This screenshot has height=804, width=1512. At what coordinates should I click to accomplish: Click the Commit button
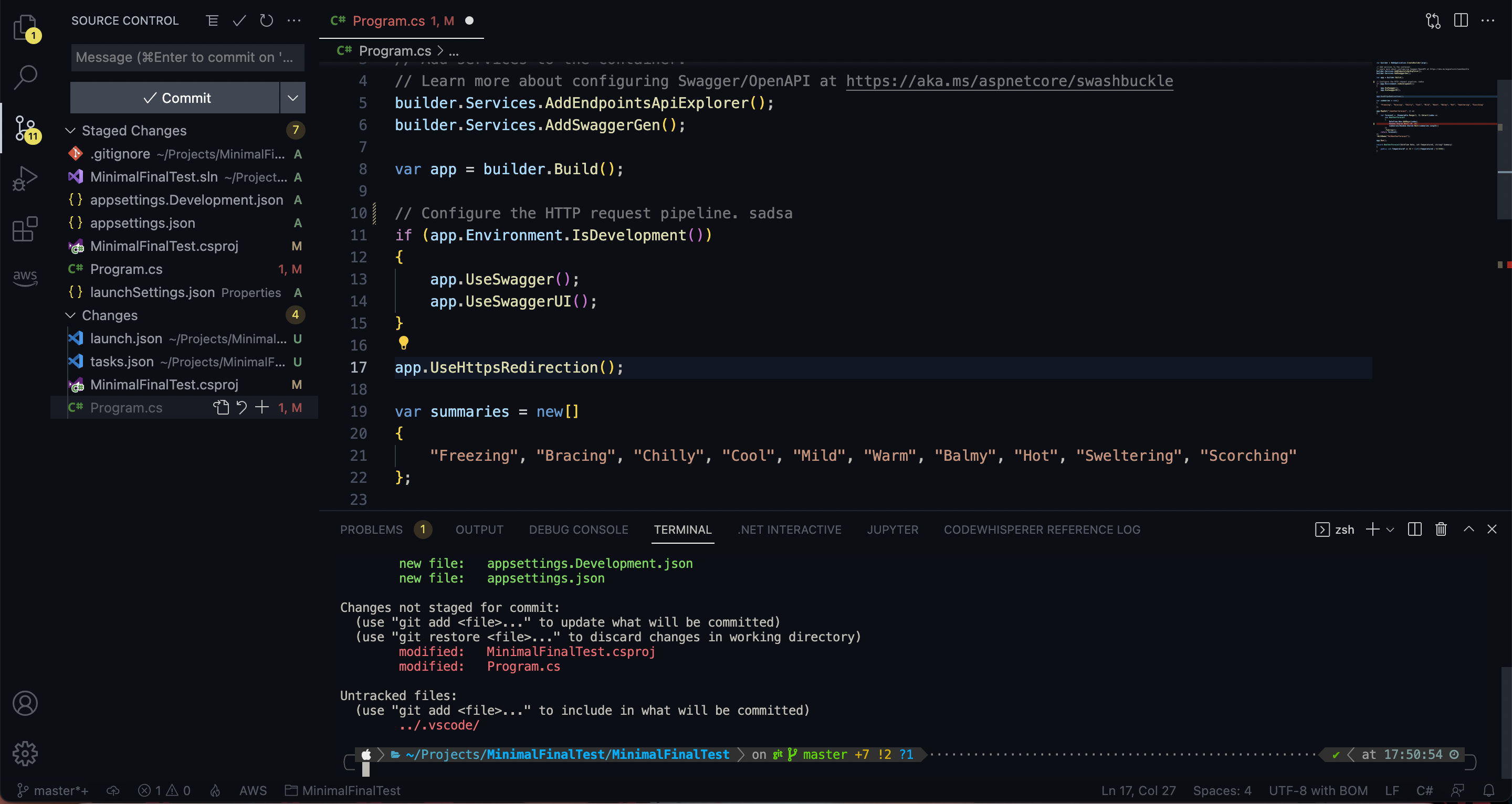pyautogui.click(x=175, y=98)
